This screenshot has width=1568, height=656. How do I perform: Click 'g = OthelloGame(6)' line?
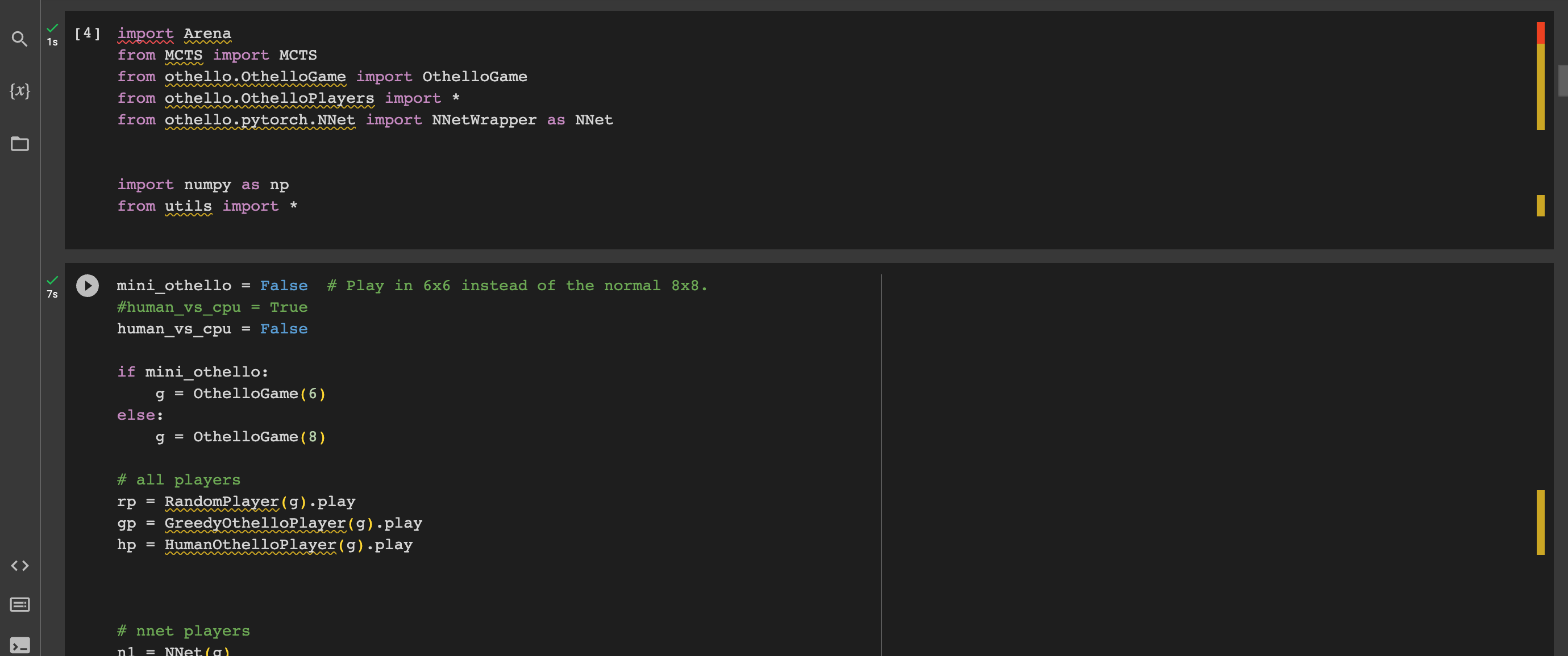[240, 394]
